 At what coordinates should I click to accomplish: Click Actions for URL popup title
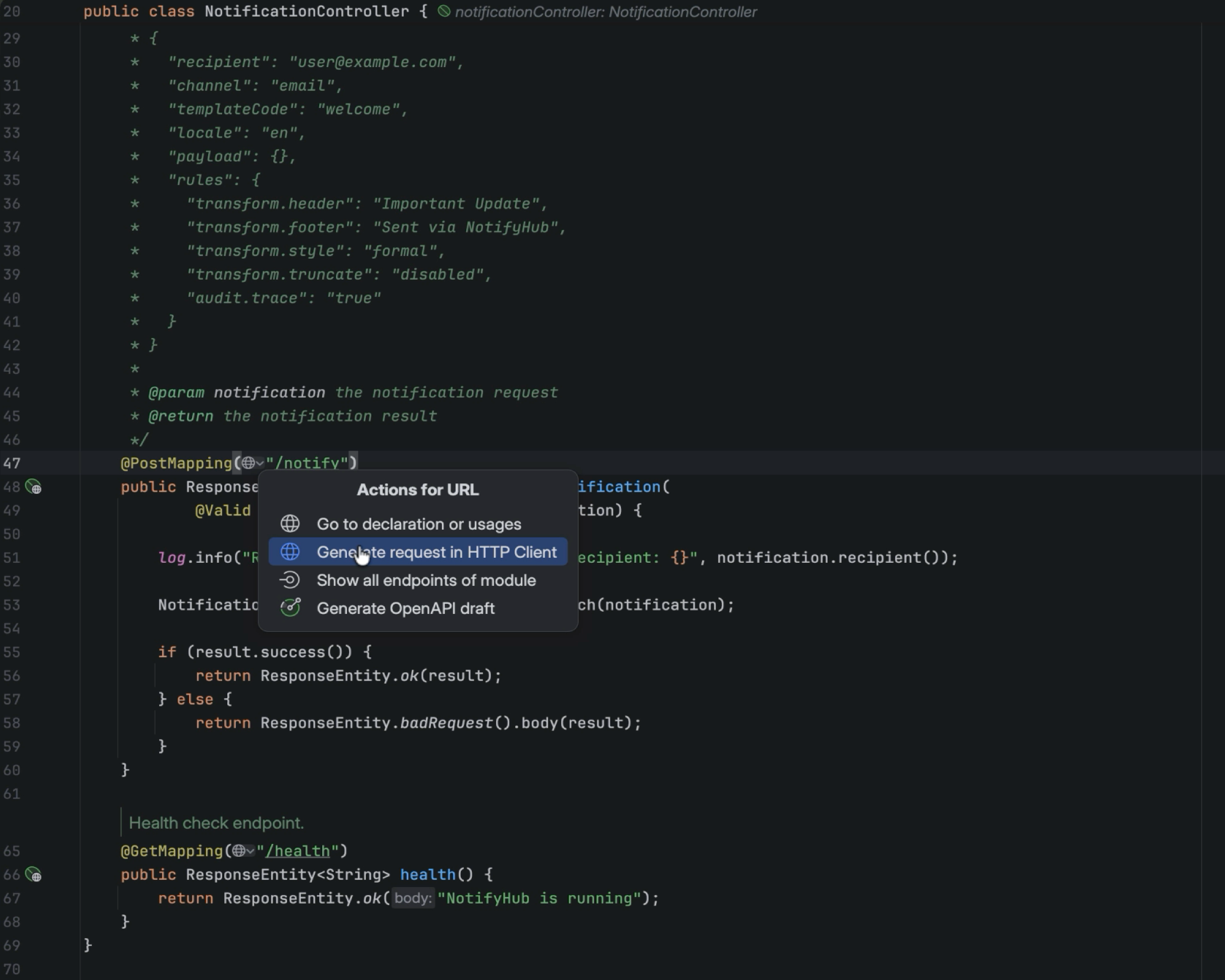[418, 490]
